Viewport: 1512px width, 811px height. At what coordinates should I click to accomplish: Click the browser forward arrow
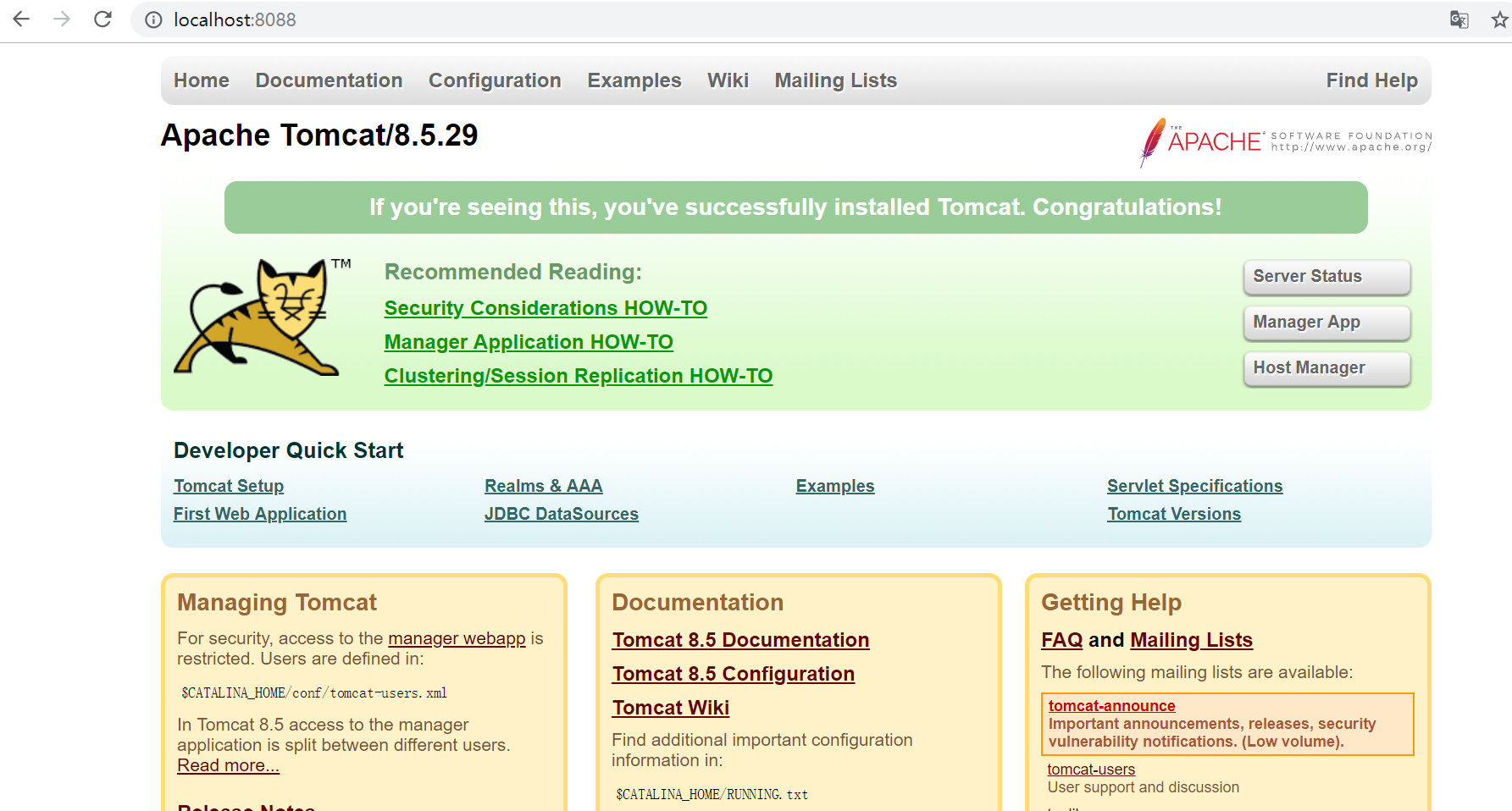[x=62, y=19]
